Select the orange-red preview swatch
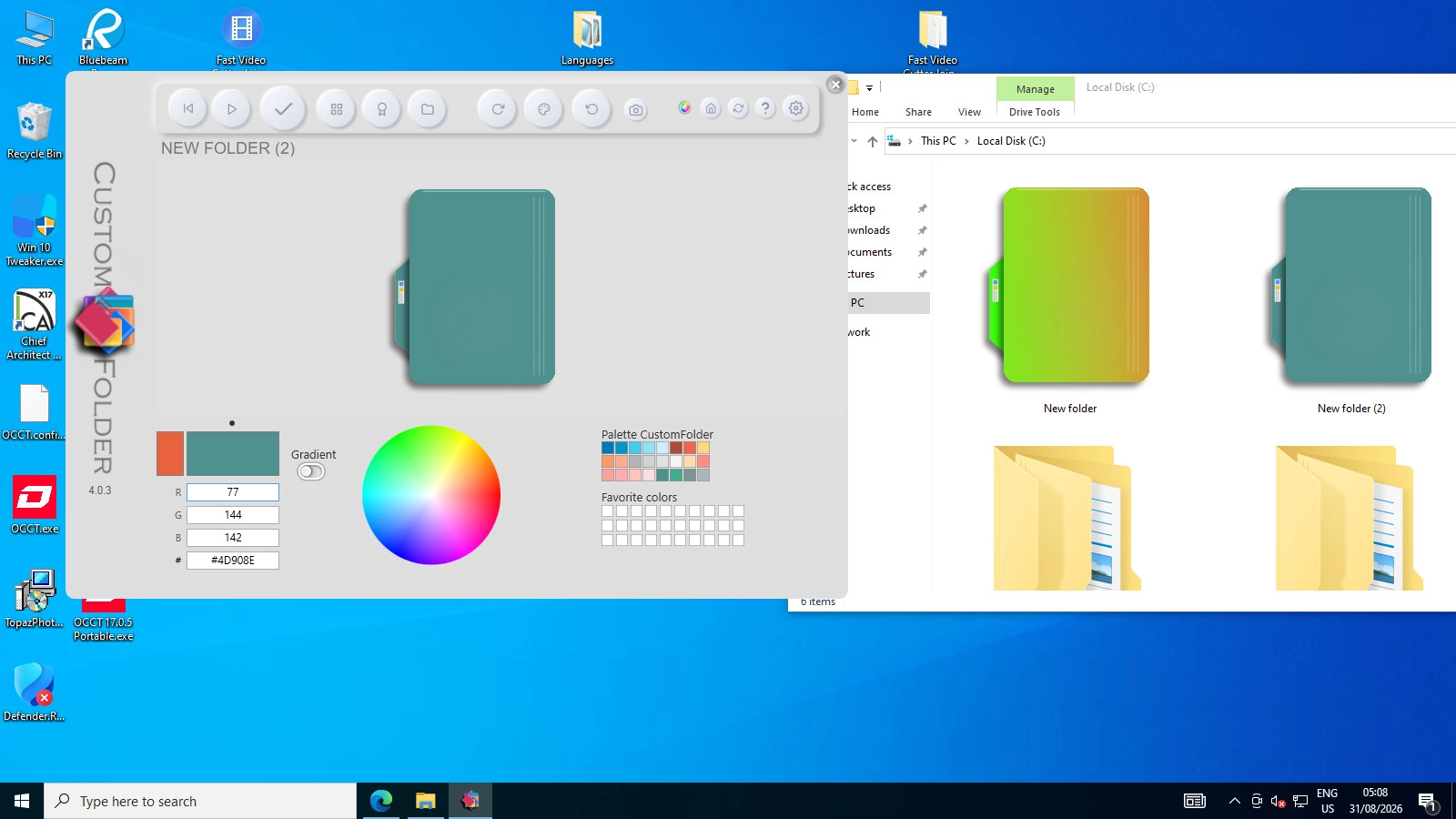Image resolution: width=1456 pixels, height=819 pixels. click(170, 453)
